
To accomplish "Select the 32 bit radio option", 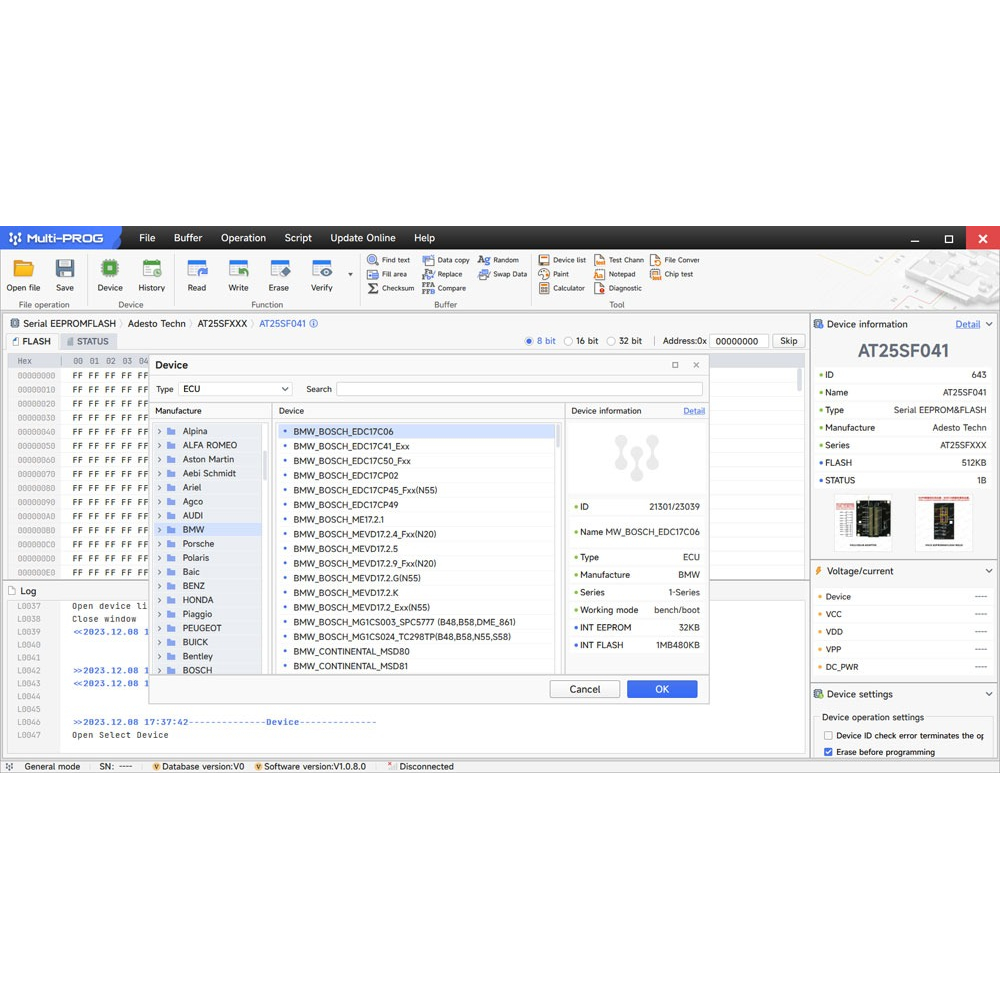I will tap(611, 341).
